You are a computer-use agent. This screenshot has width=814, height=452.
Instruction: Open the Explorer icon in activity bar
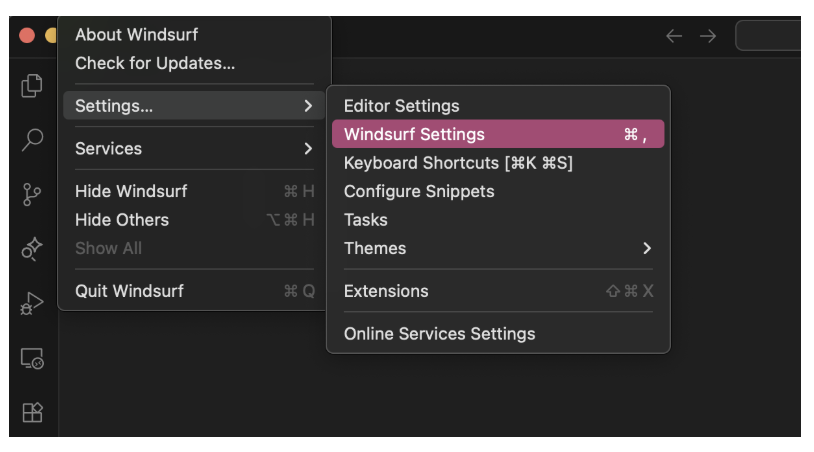[x=32, y=87]
